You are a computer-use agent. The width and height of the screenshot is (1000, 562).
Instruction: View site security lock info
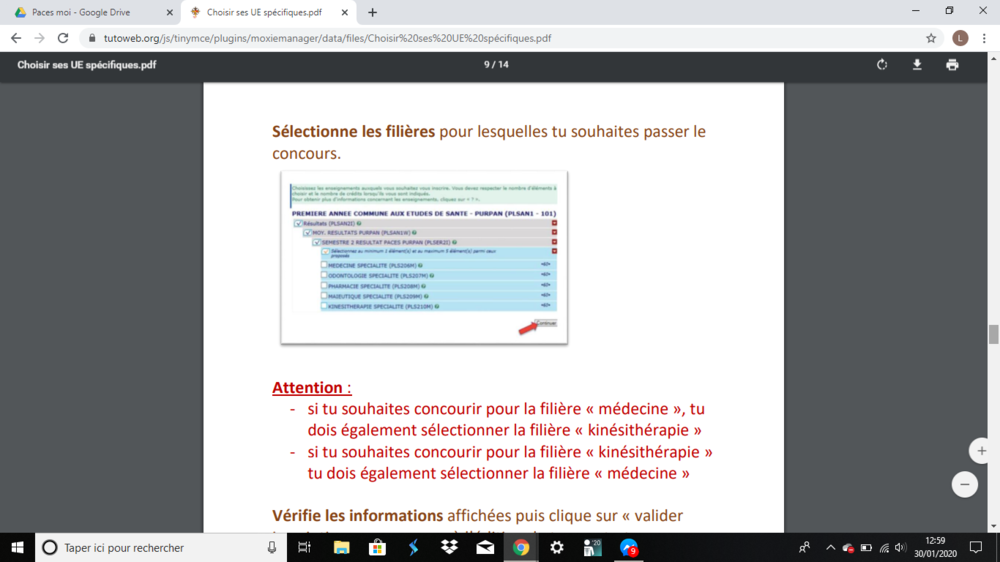[x=92, y=38]
